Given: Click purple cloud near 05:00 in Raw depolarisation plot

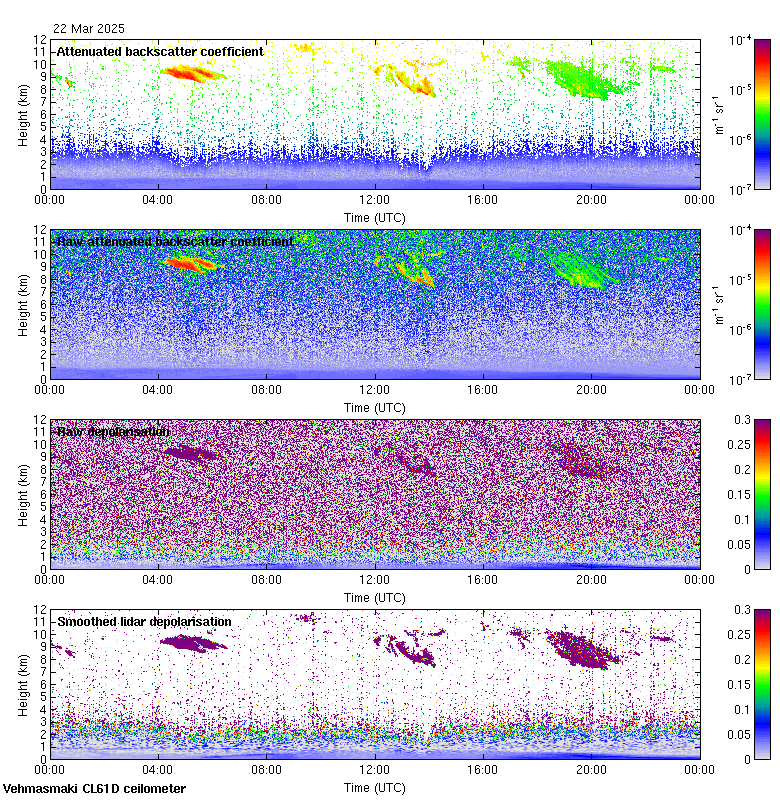Looking at the screenshot, I should pyautogui.click(x=190, y=453).
